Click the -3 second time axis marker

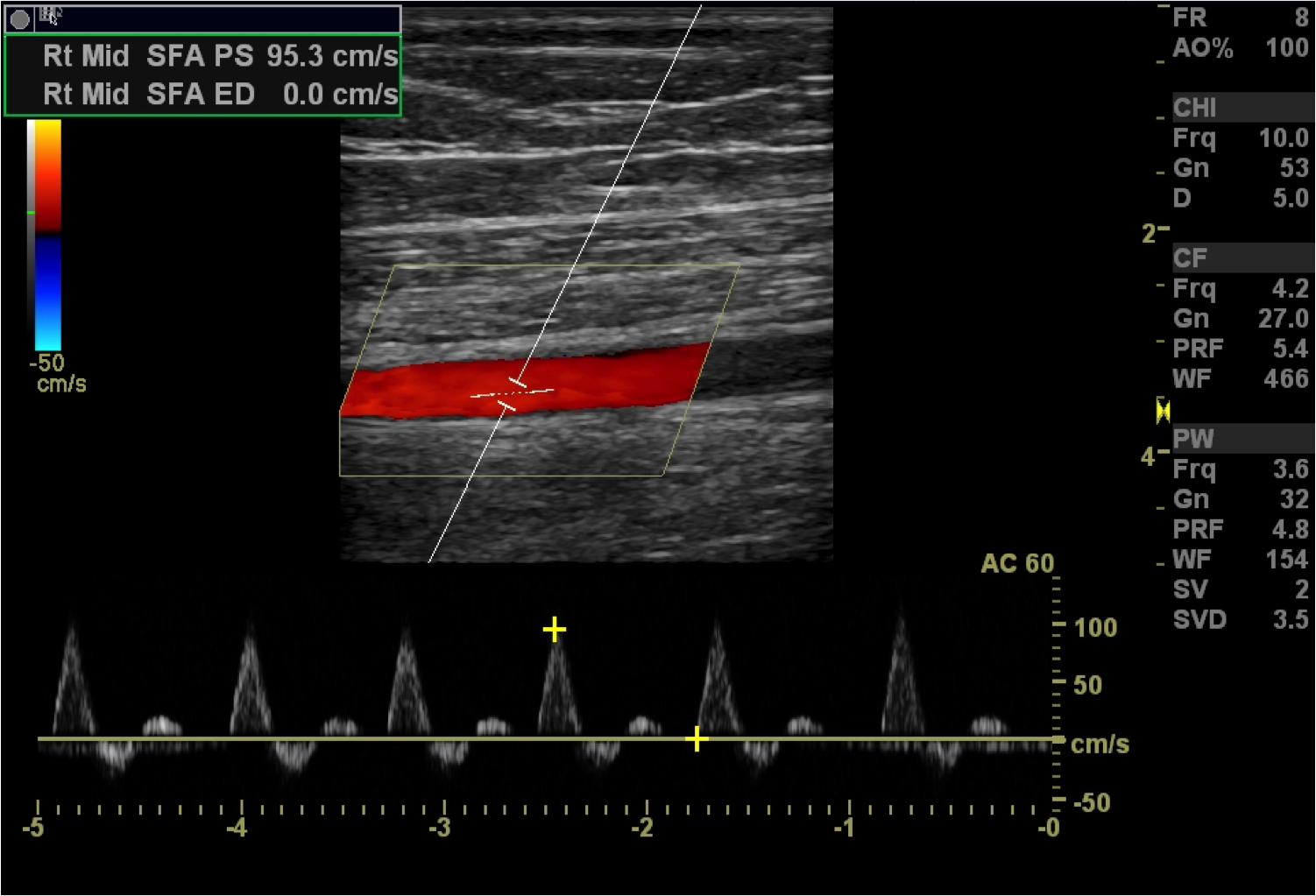pos(441,827)
